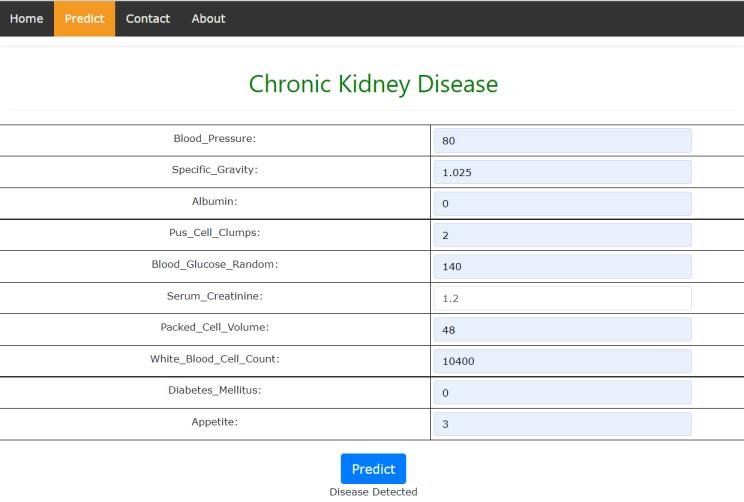744x502 pixels.
Task: Click the White_Blood_Cell_Count input field
Action: (x=562, y=361)
